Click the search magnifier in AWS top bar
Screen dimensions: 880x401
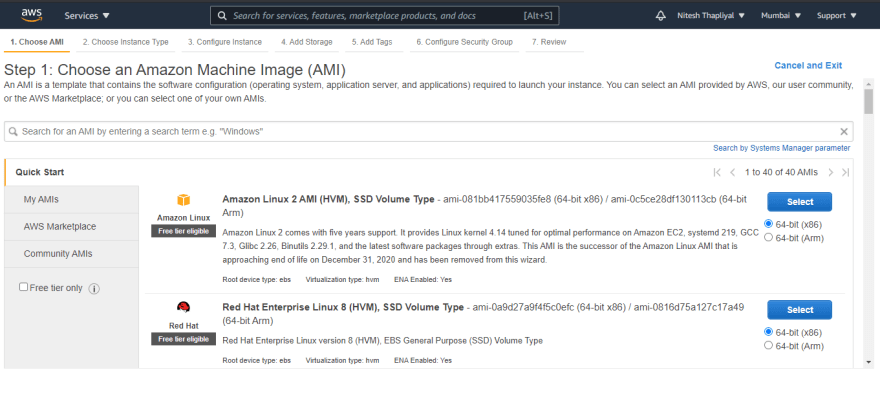click(222, 16)
